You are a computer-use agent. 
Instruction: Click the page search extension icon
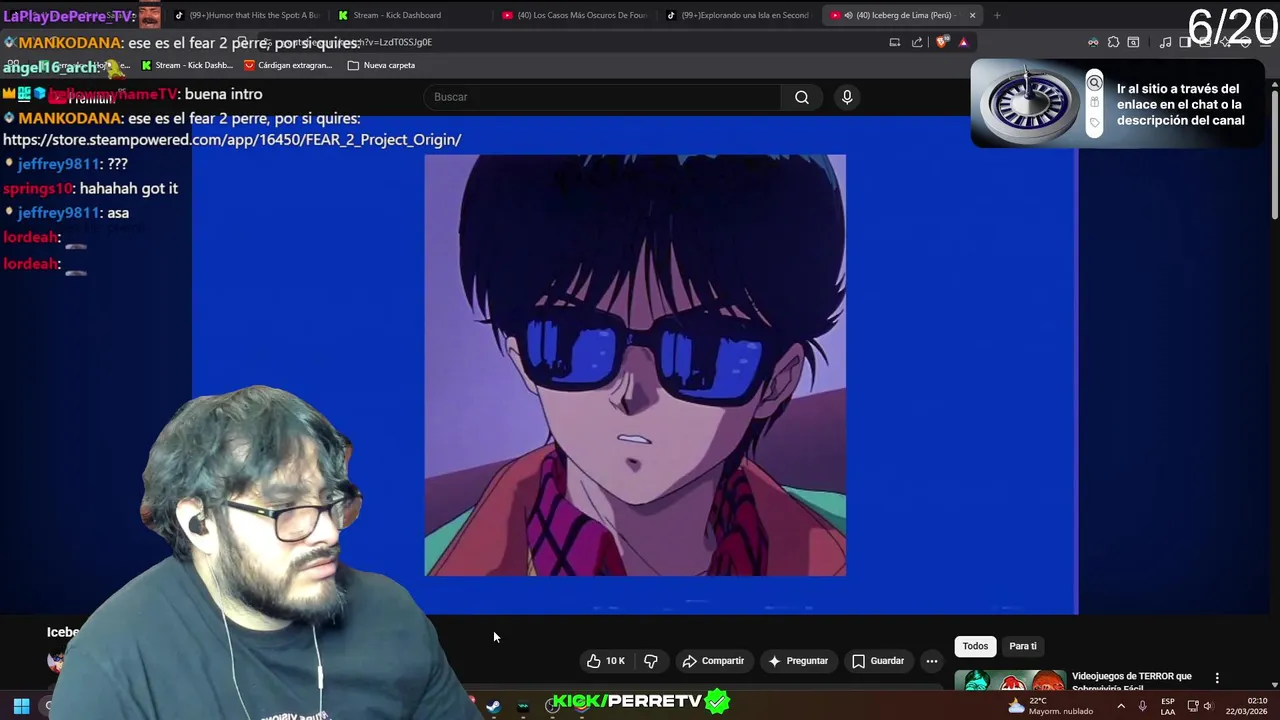(x=1133, y=42)
